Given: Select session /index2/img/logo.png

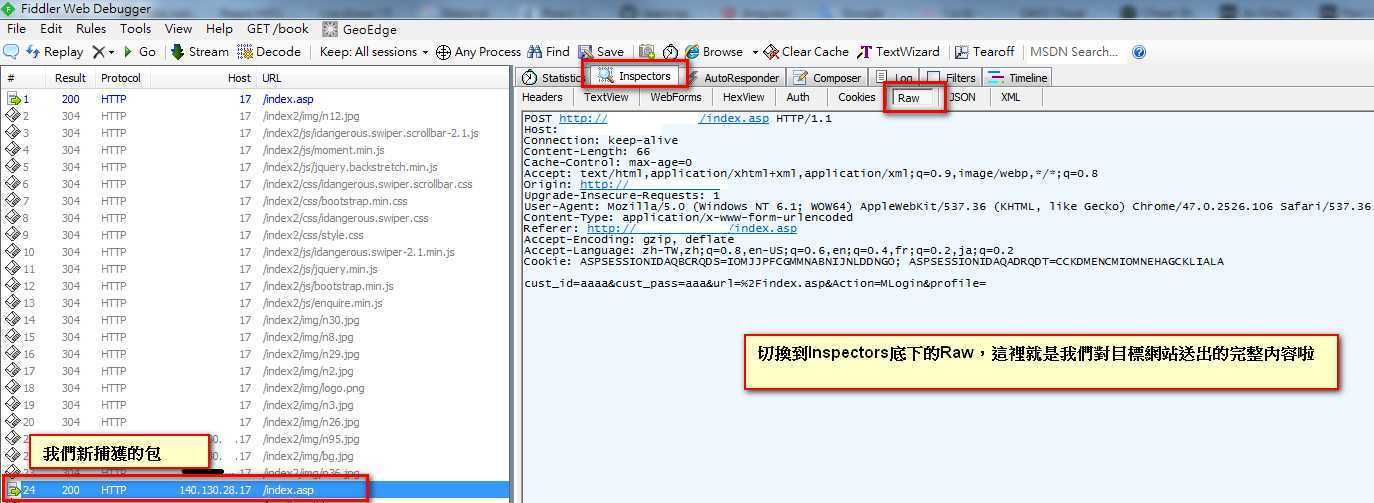Looking at the screenshot, I should 256,388.
